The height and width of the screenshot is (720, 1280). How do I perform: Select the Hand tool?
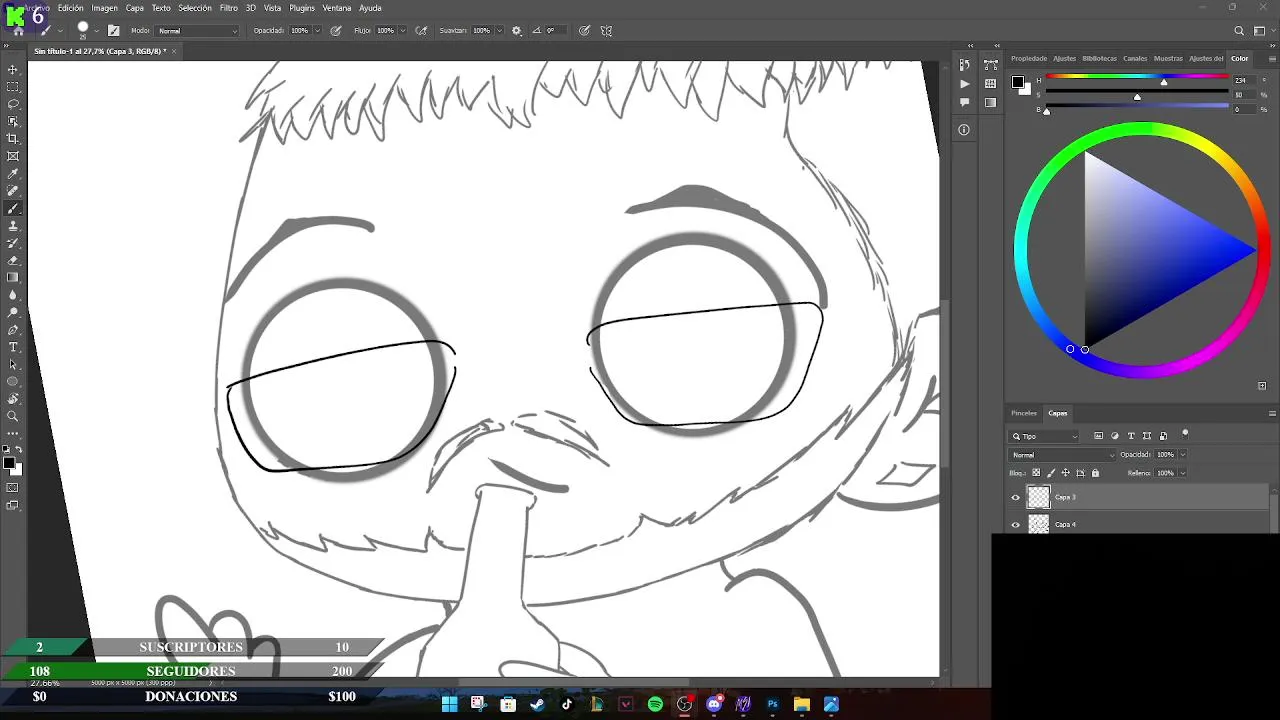tap(13, 399)
